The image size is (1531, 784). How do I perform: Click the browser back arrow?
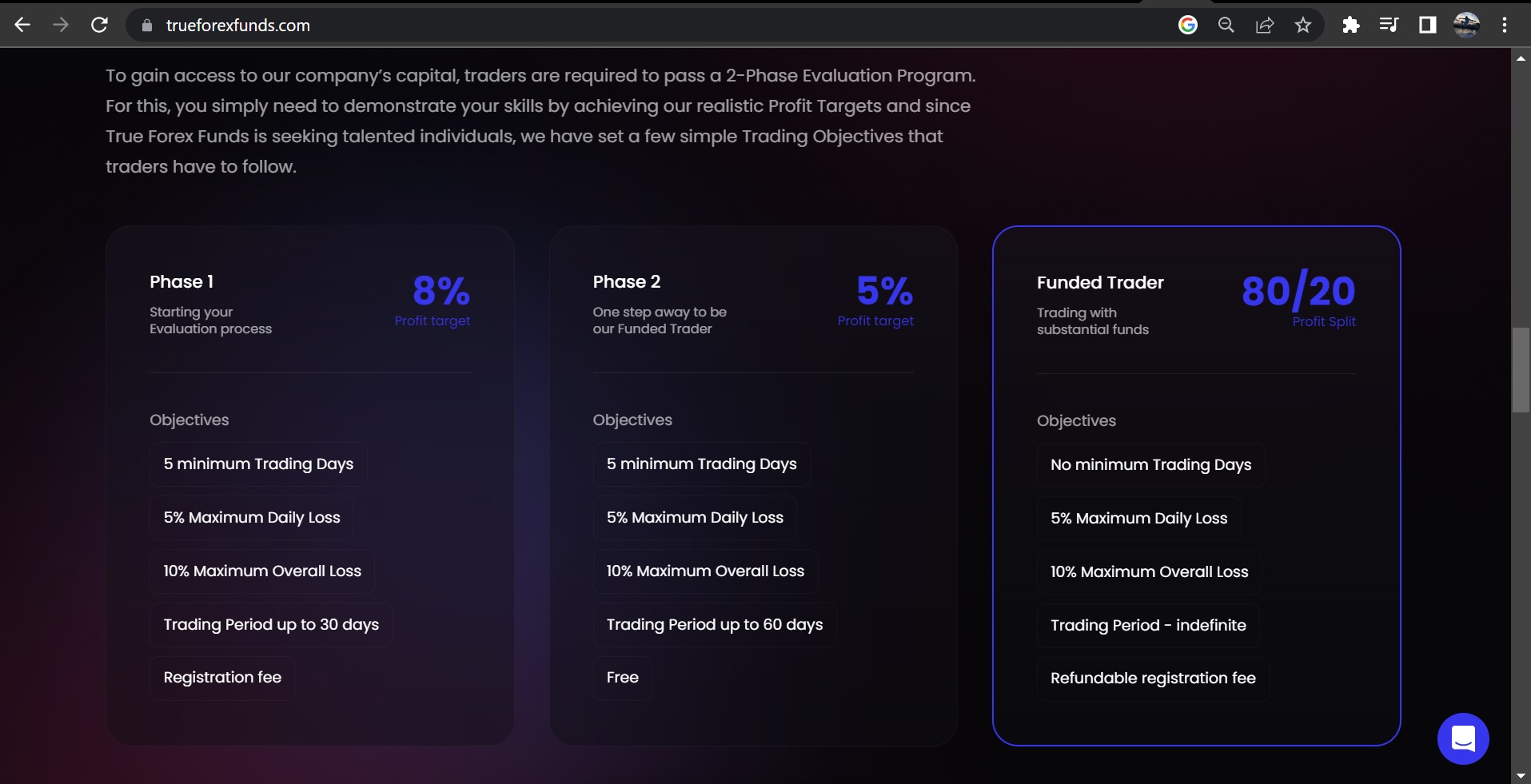click(x=22, y=25)
